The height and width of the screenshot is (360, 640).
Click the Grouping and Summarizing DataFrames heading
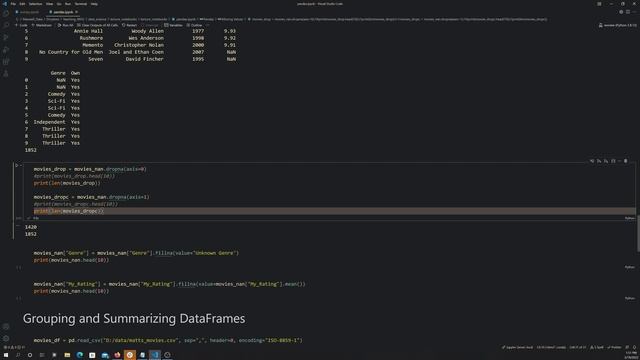click(134, 319)
